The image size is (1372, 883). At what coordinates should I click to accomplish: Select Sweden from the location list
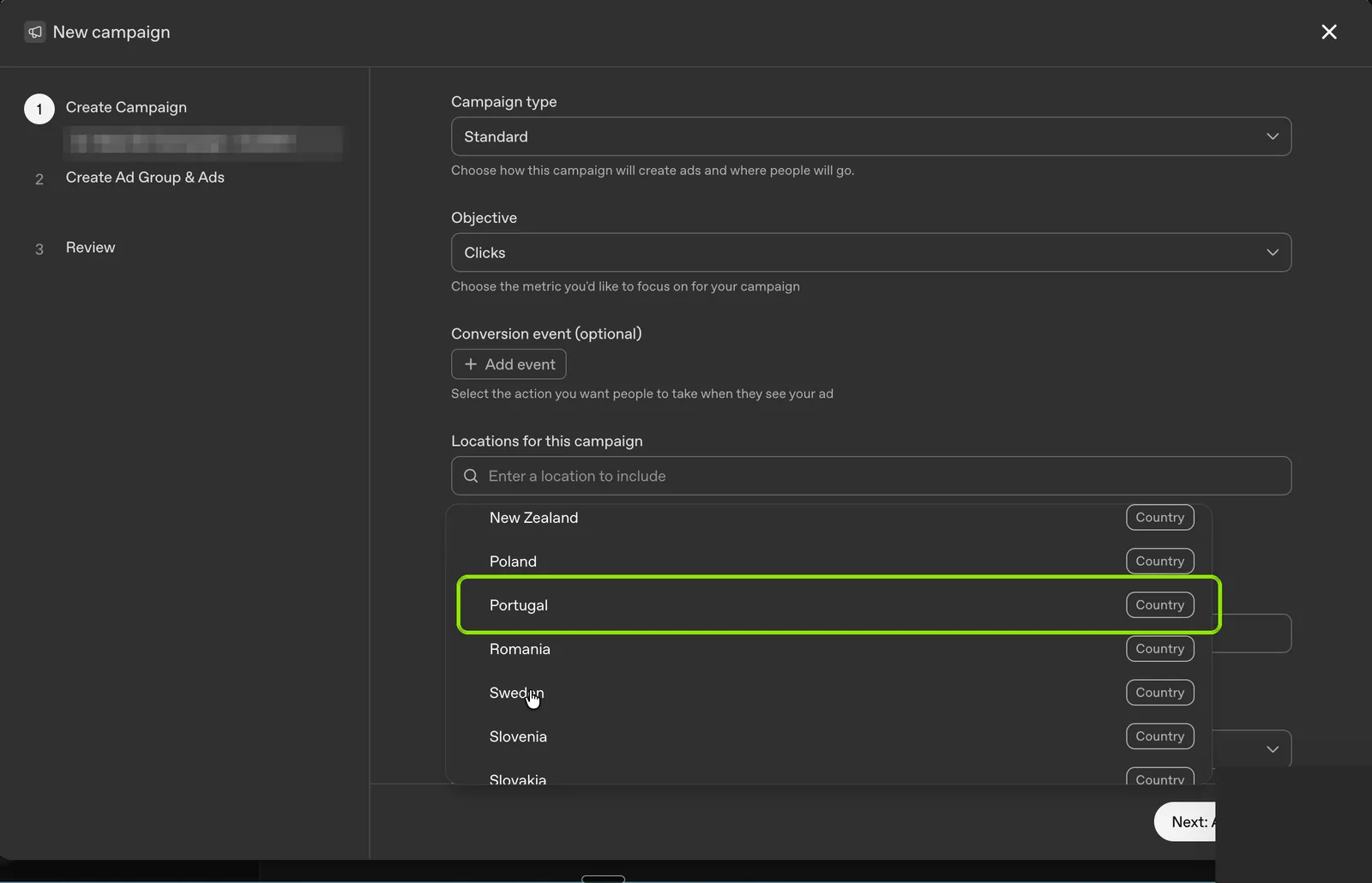(829, 693)
